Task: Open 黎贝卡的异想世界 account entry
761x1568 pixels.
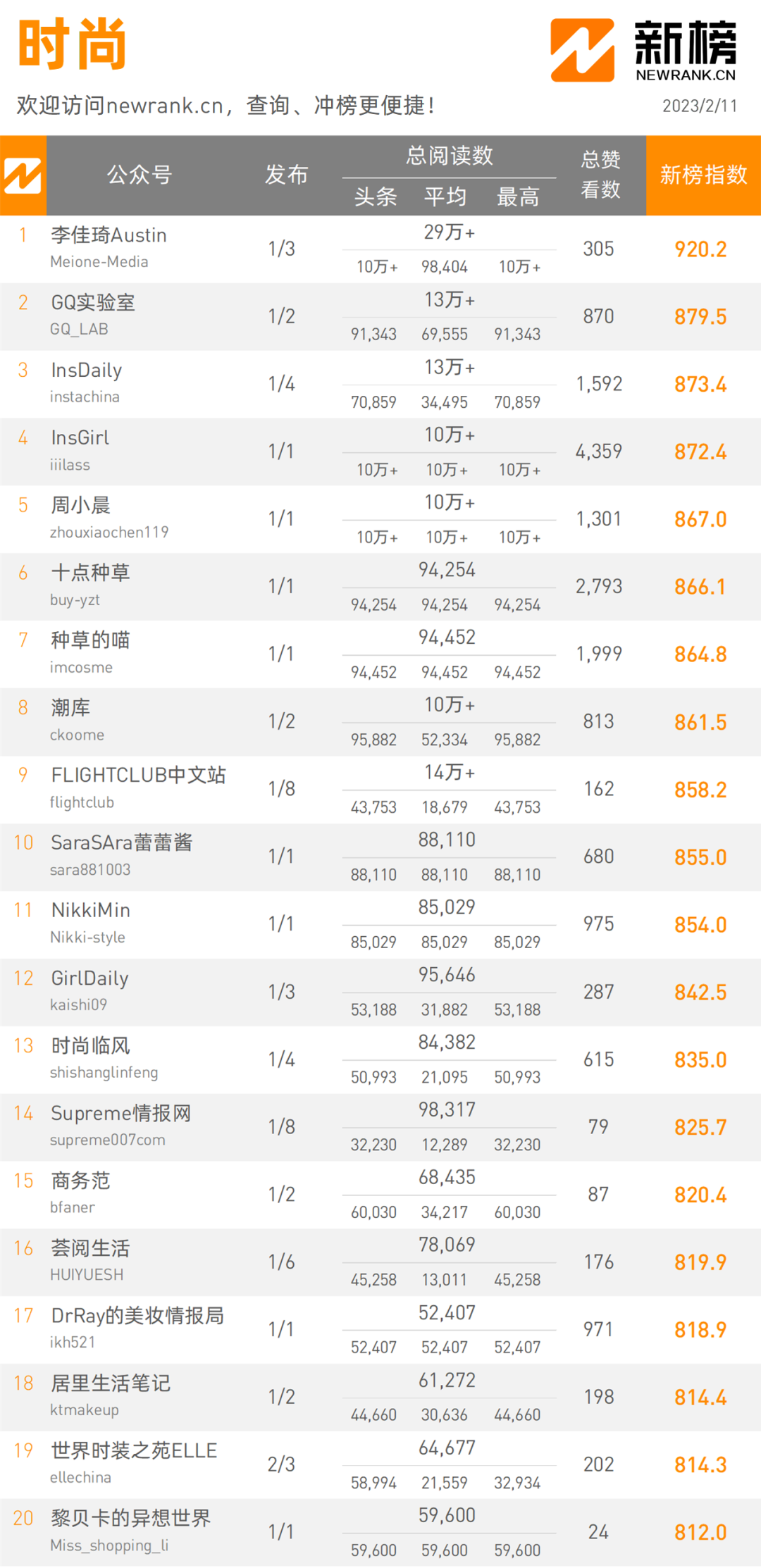Action: pyautogui.click(x=130, y=1519)
